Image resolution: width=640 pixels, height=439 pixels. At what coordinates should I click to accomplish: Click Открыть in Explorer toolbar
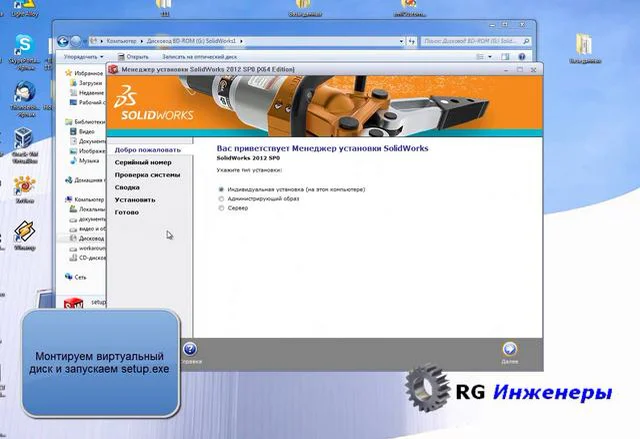pos(133,57)
